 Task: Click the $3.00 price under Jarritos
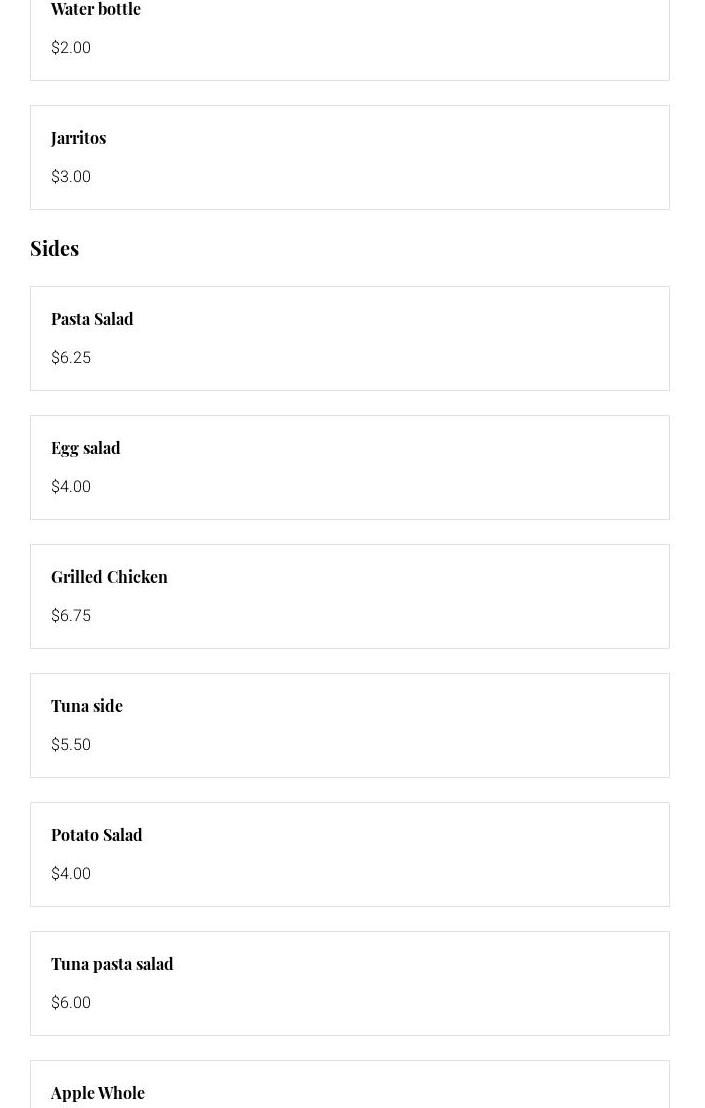71,177
